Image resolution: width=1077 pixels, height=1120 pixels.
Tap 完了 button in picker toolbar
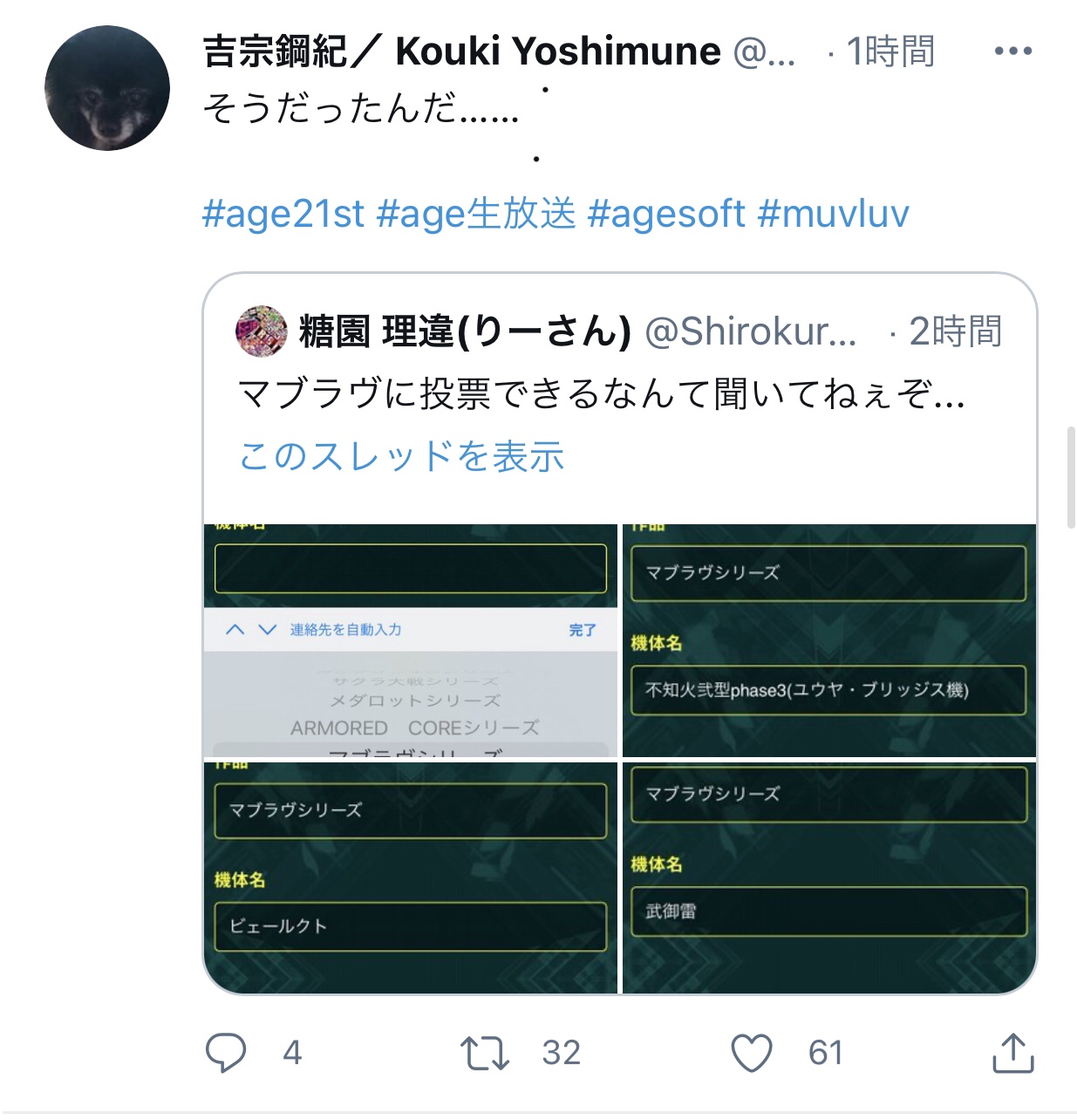(x=582, y=630)
